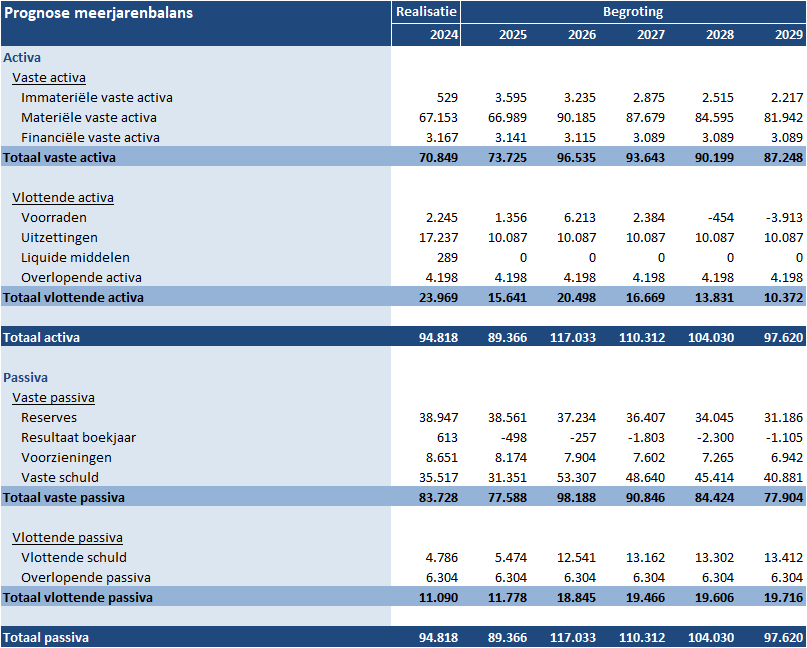Click the "Begroting" header cell
Viewport: 807px width, 648px height.
click(632, 12)
